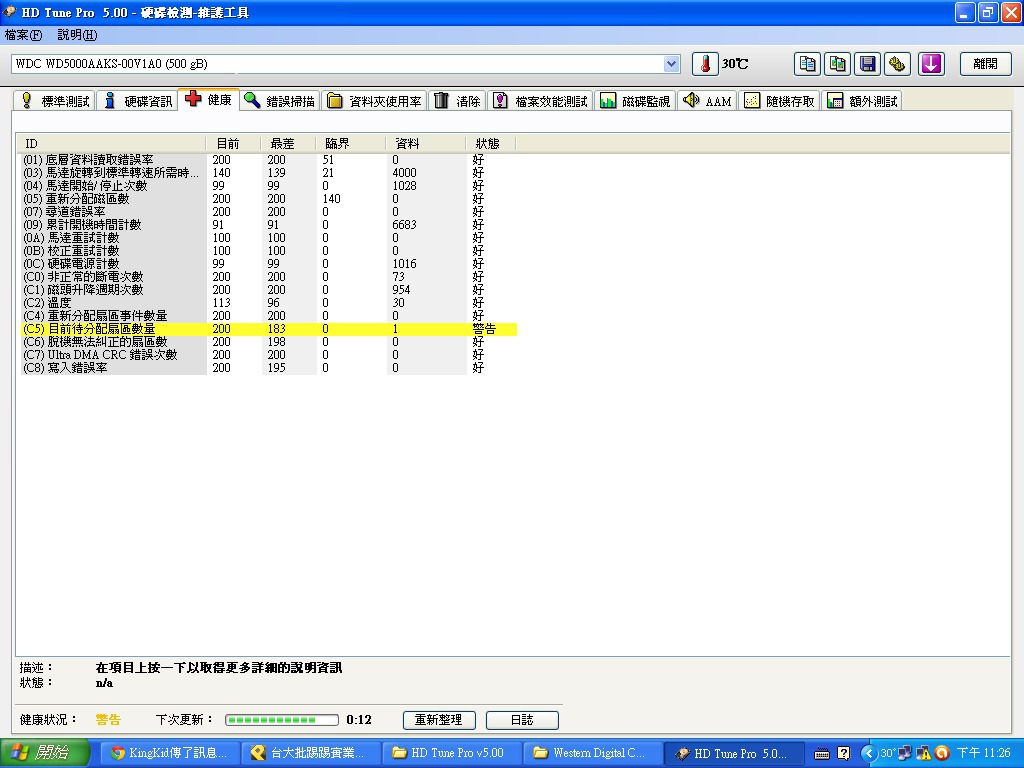Open the 清除 tab
Viewport: 1024px width, 768px height.
coord(458,101)
